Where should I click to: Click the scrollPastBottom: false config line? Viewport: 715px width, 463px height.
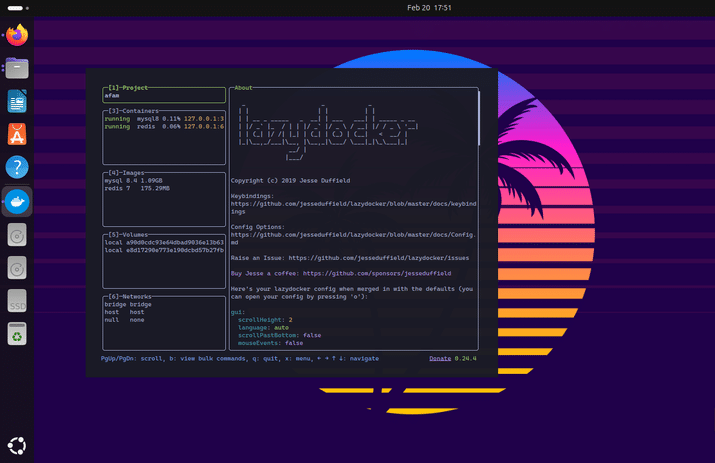(280, 336)
